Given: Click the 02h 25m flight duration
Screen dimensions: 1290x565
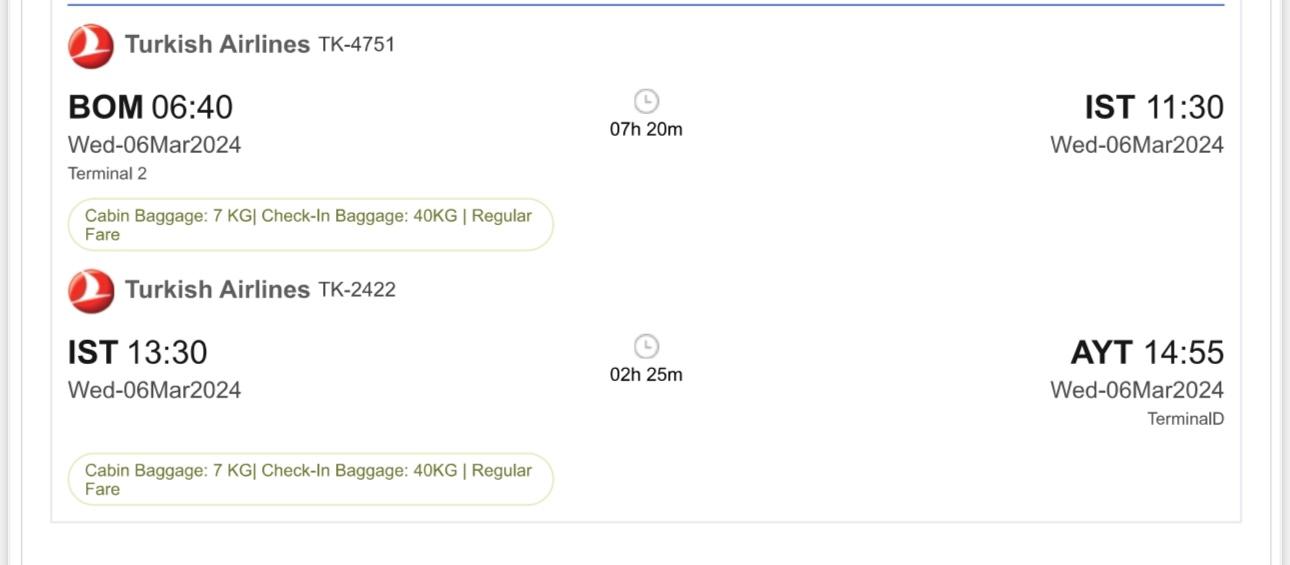Looking at the screenshot, I should (x=646, y=375).
